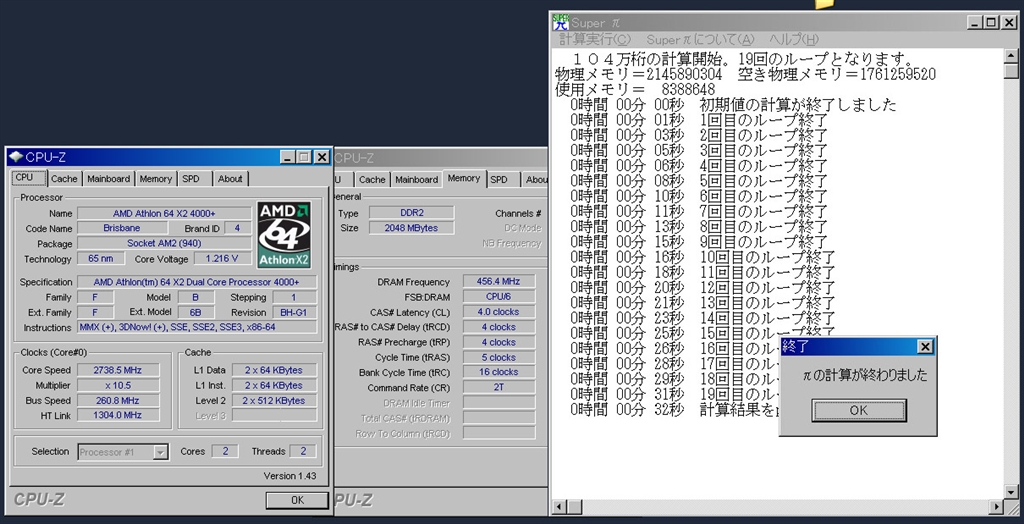Click Super Pi vertical scrollbar up arrow
The image size is (1024, 524).
(x=1011, y=56)
